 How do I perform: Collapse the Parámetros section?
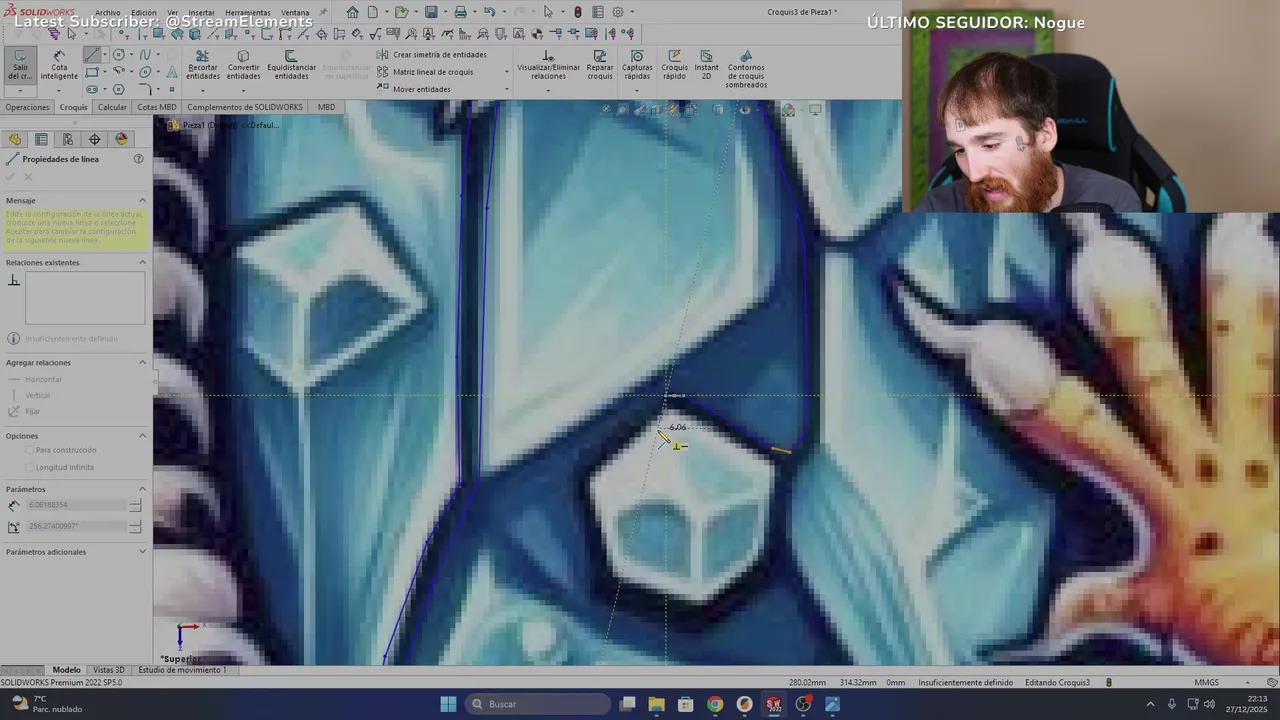coord(142,489)
